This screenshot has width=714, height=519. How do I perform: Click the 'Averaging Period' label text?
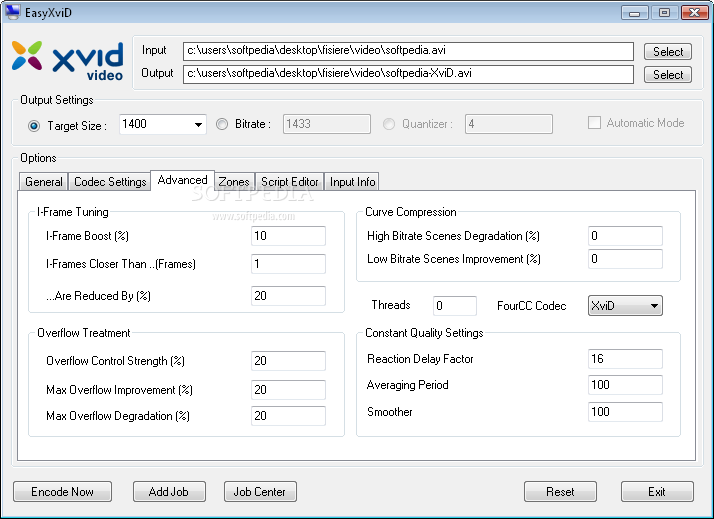click(x=408, y=385)
